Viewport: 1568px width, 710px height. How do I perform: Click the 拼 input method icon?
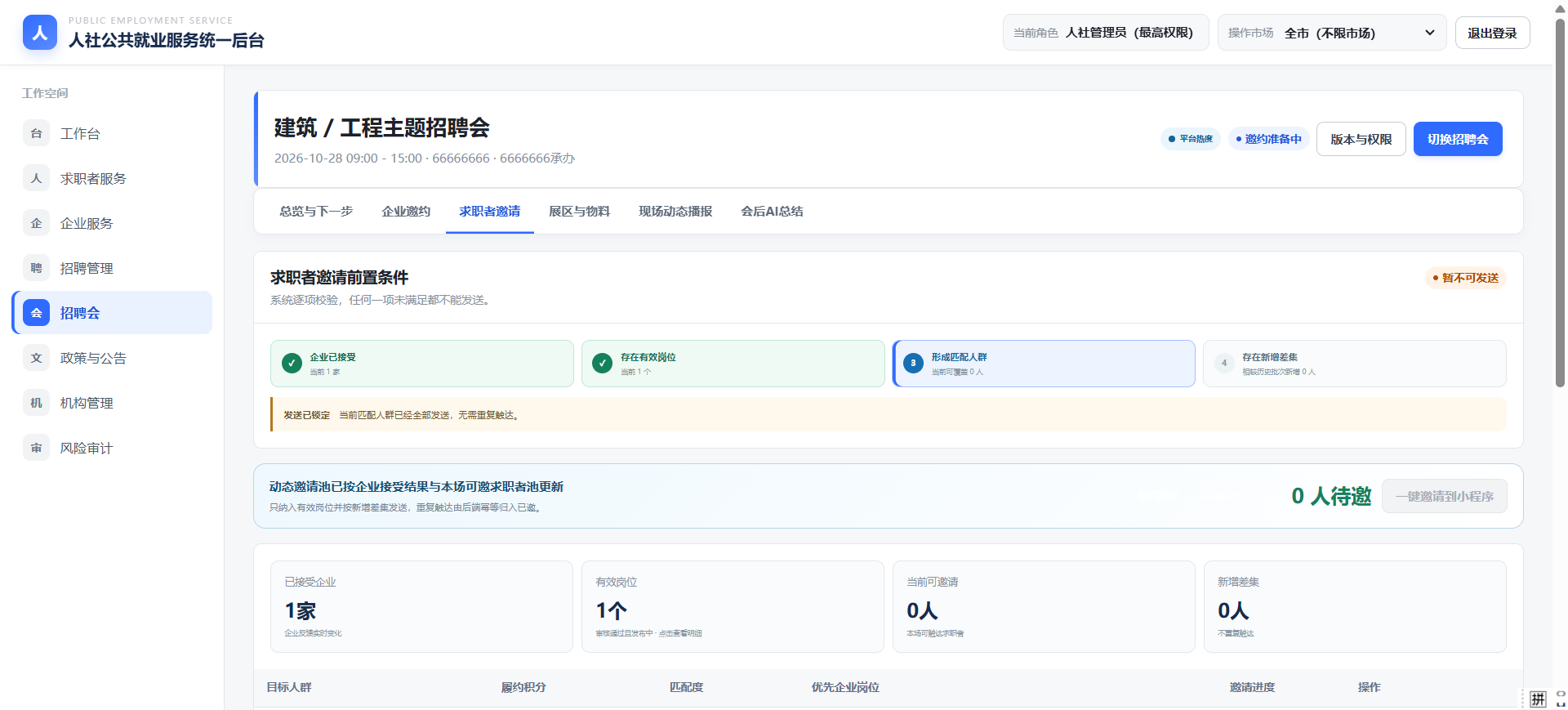click(1539, 699)
